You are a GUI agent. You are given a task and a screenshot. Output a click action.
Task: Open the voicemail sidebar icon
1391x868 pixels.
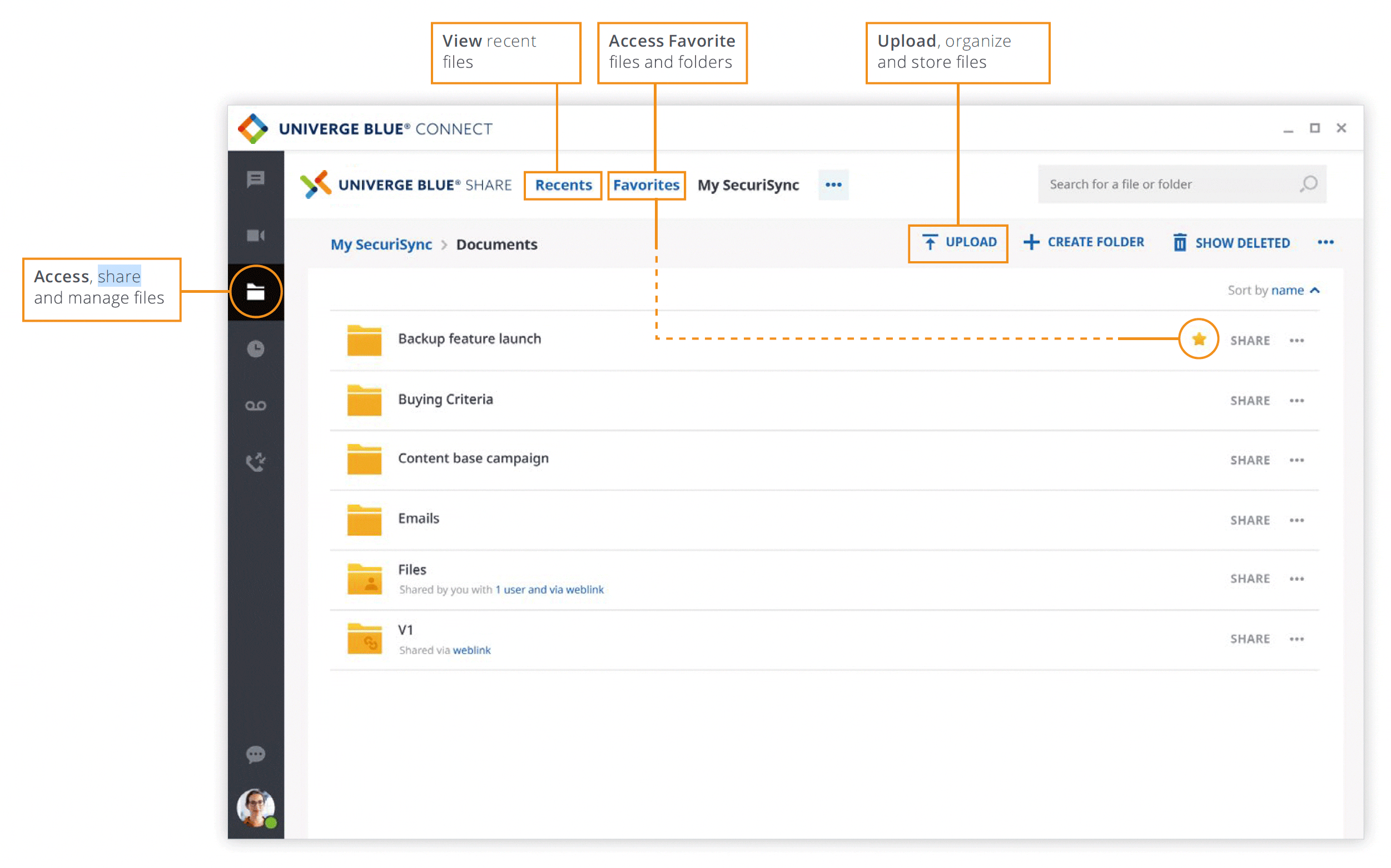(x=256, y=406)
